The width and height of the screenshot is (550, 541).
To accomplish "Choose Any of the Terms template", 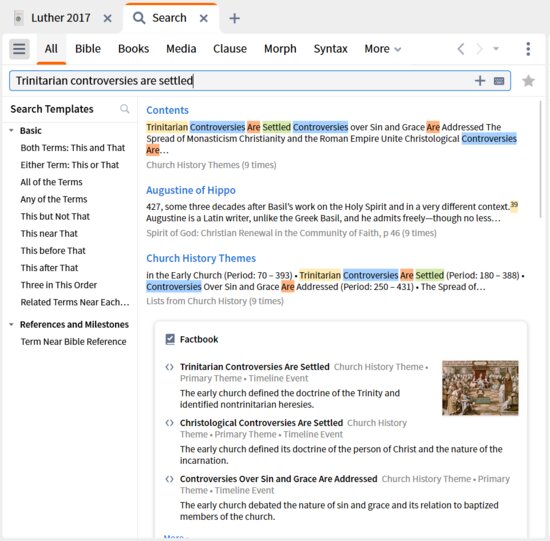I will tap(54, 199).
